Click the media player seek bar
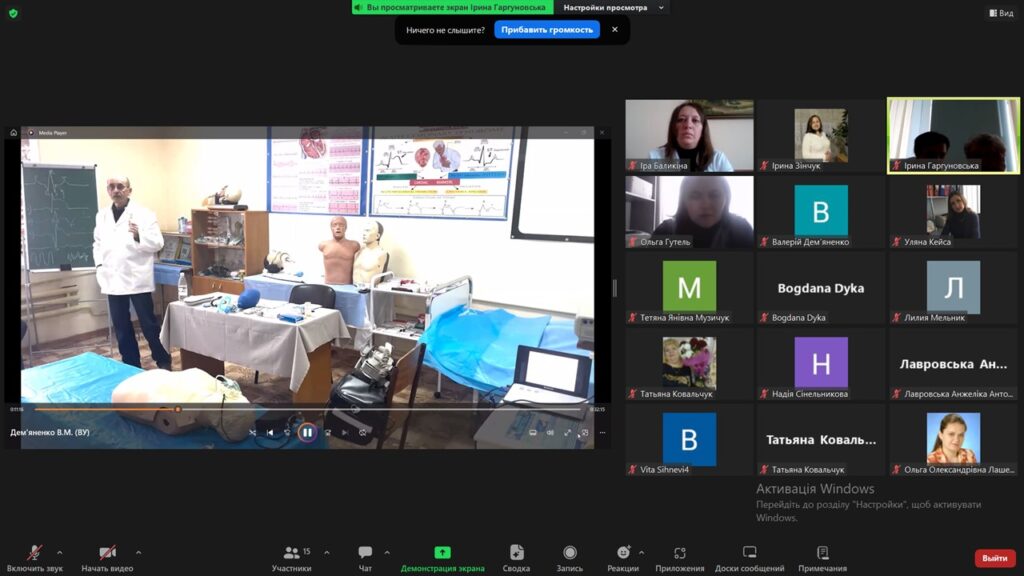The width and height of the screenshot is (1024, 576). pos(300,409)
